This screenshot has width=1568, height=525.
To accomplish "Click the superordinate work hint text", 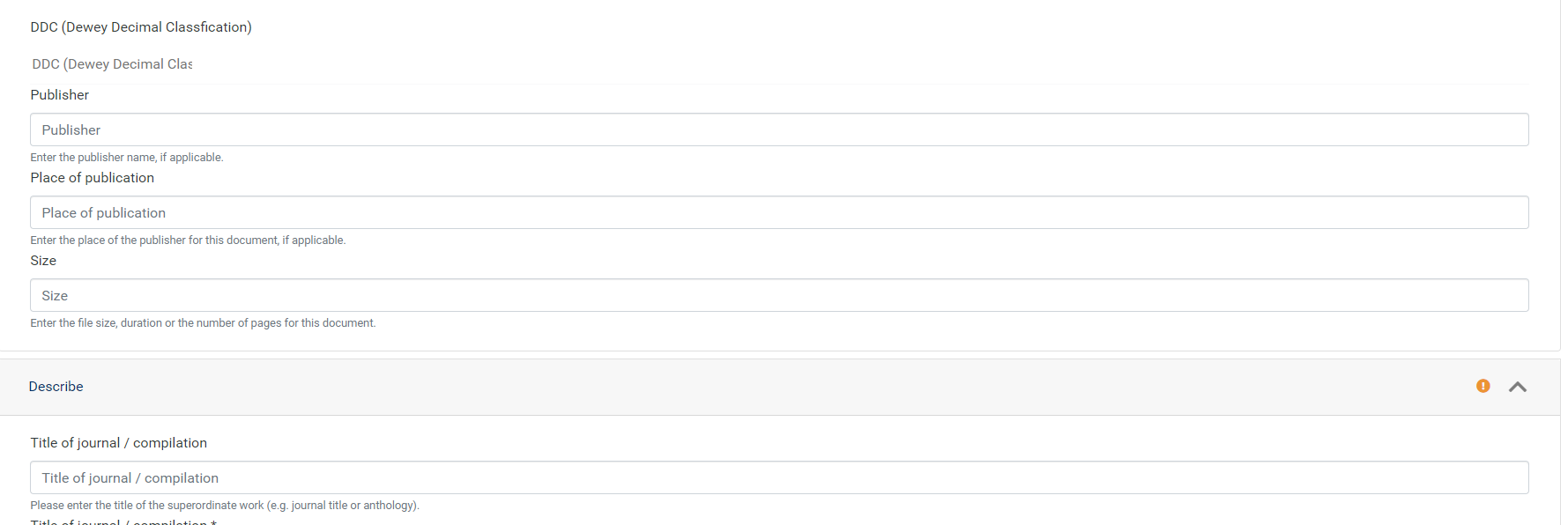I will point(225,505).
